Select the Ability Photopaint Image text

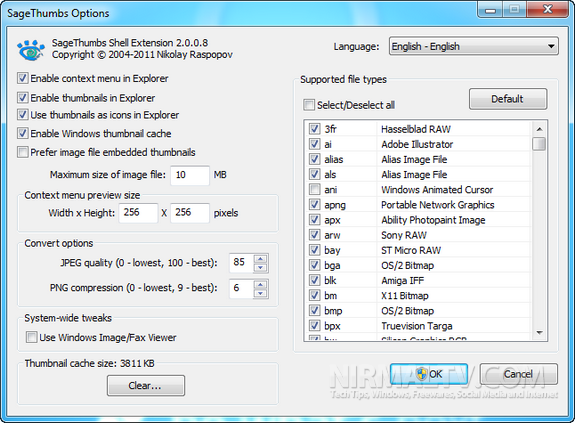click(x=433, y=220)
